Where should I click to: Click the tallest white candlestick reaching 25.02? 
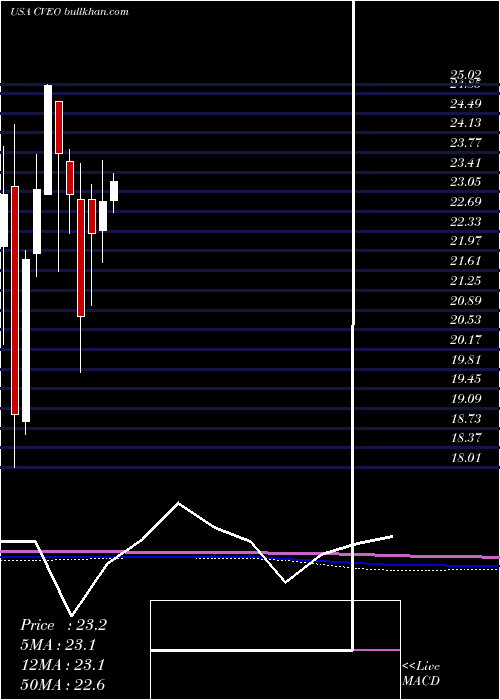[48, 140]
